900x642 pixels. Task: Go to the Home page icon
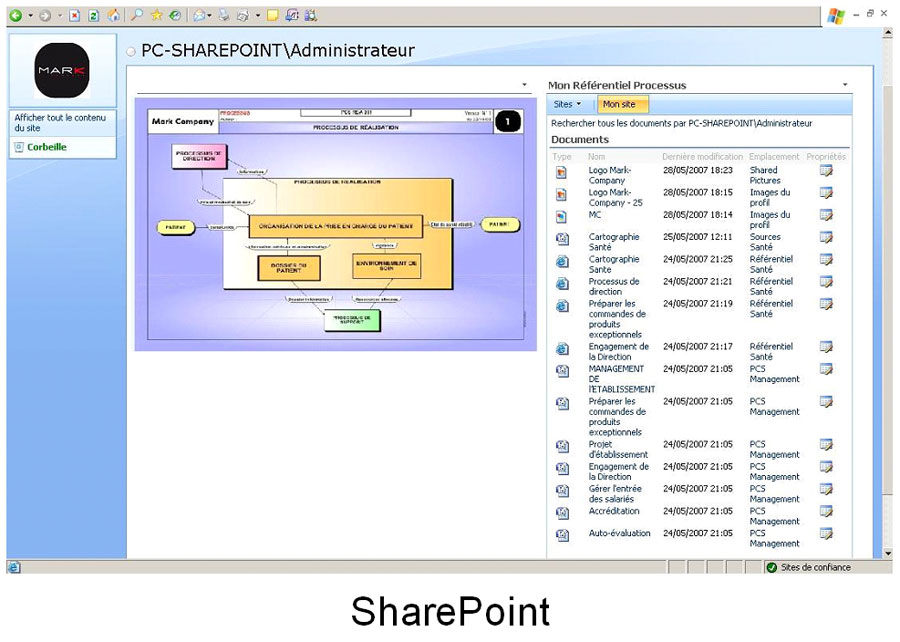tap(114, 15)
